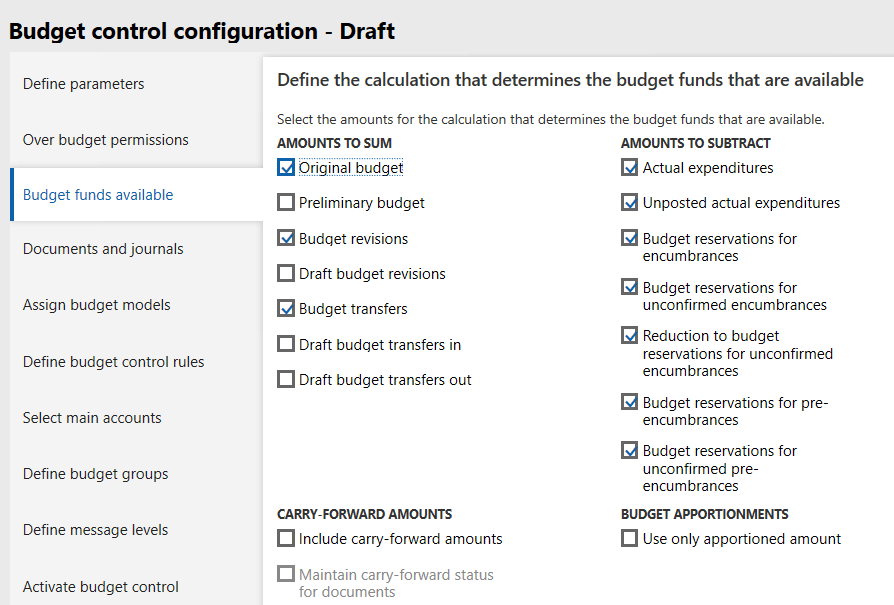The width and height of the screenshot is (894, 605).
Task: Select Define budget control rules
Action: pyautogui.click(x=114, y=362)
